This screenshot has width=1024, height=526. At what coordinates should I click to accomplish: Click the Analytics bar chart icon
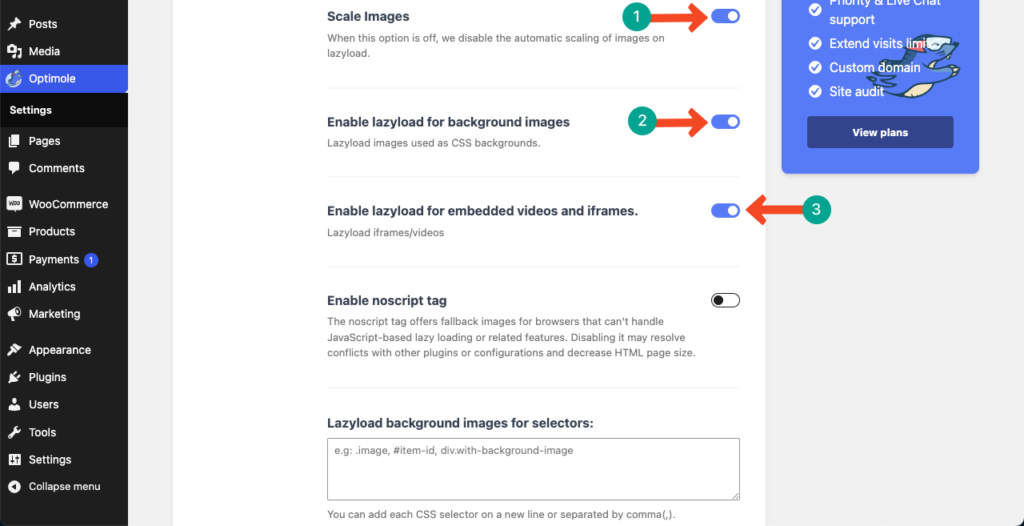point(14,286)
